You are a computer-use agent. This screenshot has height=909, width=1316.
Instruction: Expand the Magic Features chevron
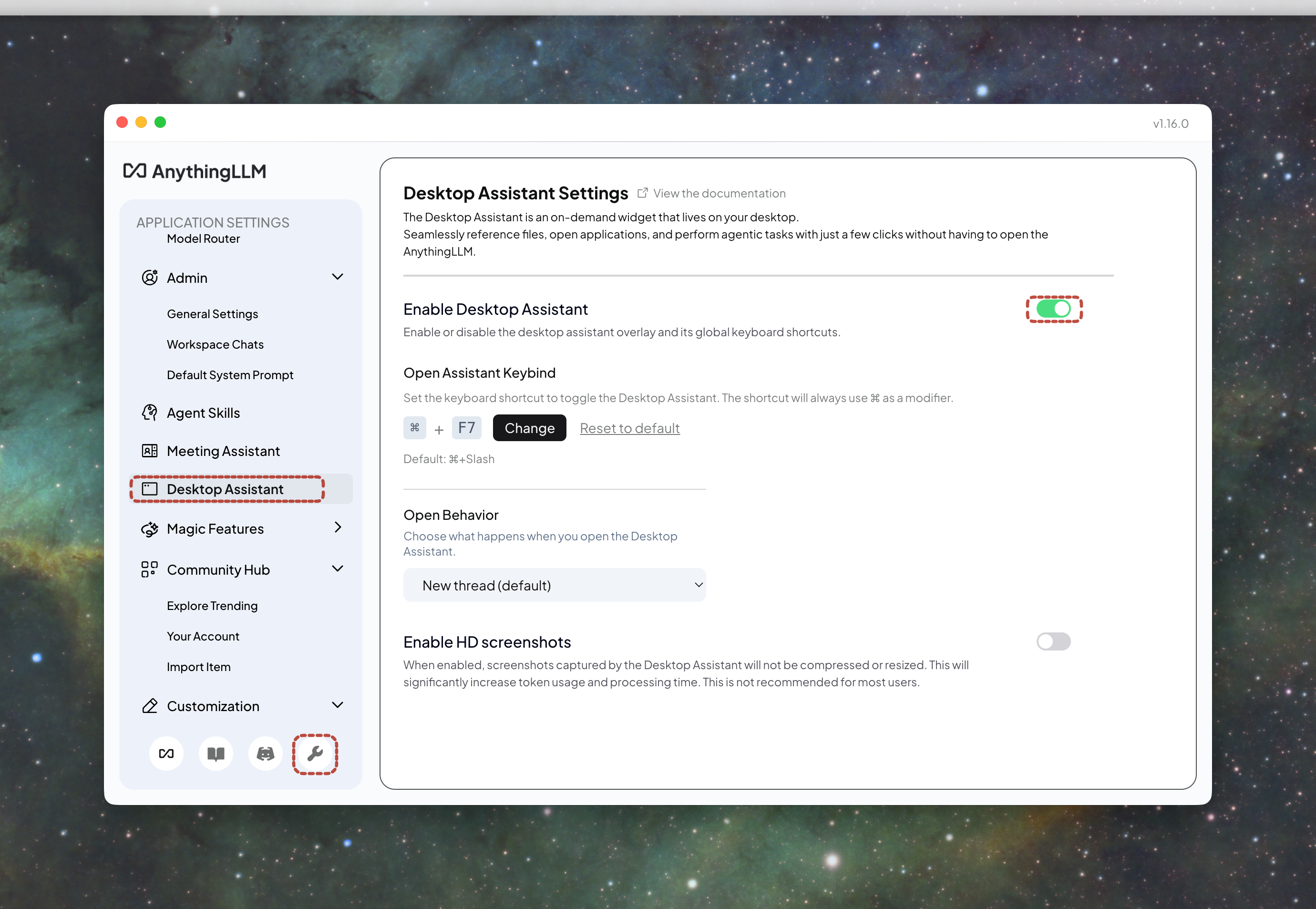(338, 527)
